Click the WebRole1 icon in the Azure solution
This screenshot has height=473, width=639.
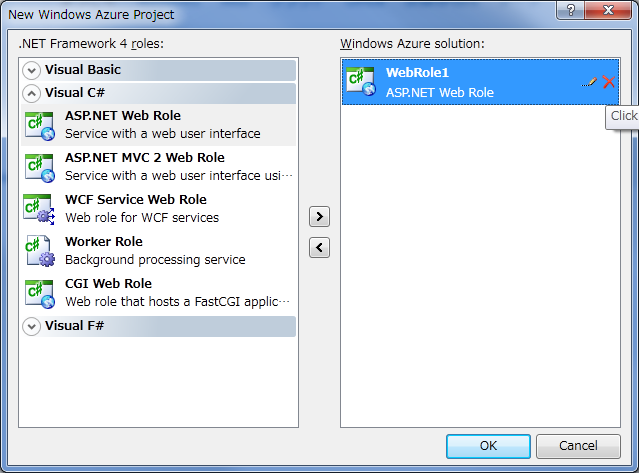click(x=360, y=82)
